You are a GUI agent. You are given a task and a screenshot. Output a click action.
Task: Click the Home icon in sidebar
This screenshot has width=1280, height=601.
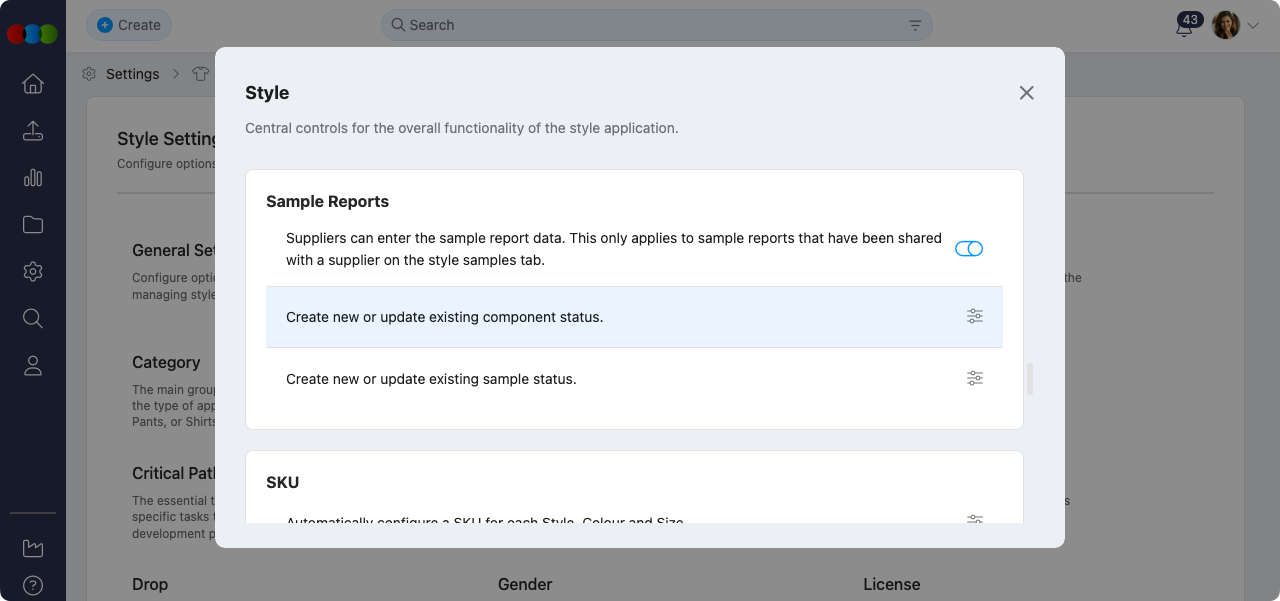coord(33,84)
